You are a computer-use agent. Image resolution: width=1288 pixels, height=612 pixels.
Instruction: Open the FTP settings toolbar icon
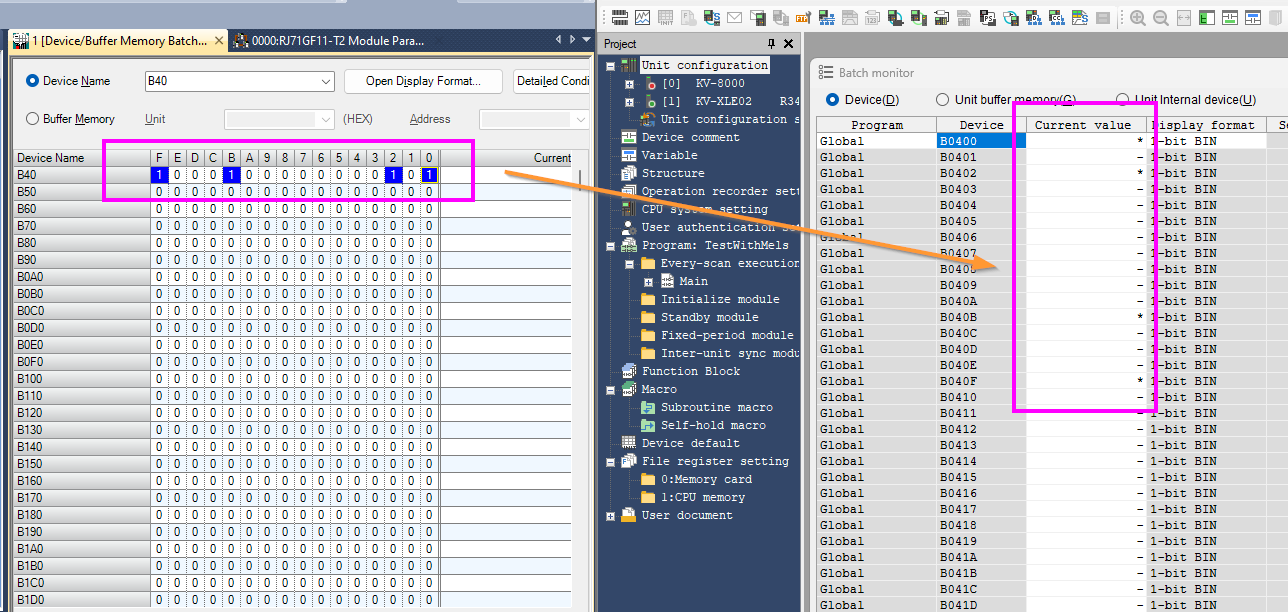(x=804, y=17)
